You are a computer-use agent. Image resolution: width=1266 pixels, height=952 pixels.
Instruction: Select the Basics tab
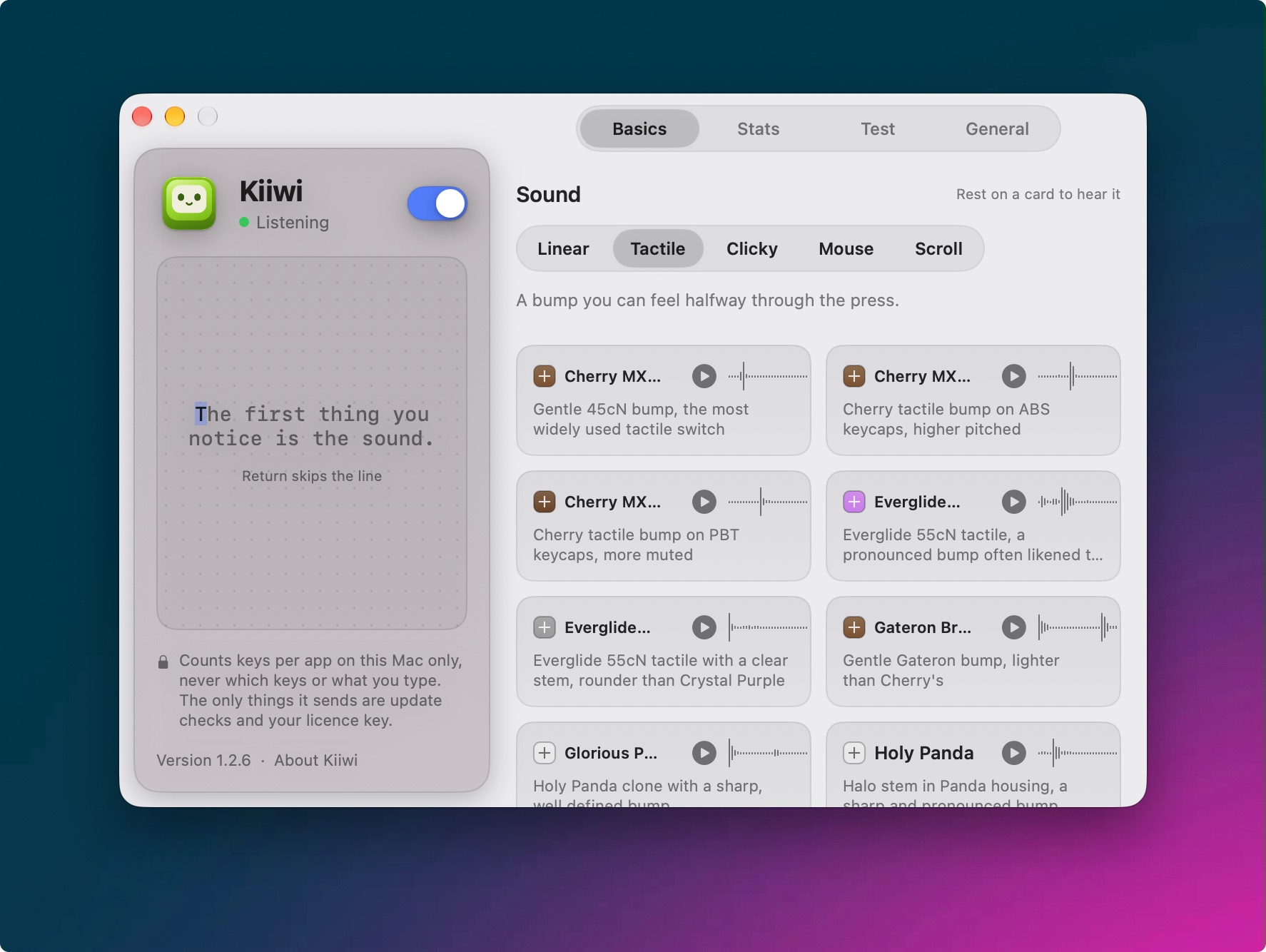click(639, 129)
